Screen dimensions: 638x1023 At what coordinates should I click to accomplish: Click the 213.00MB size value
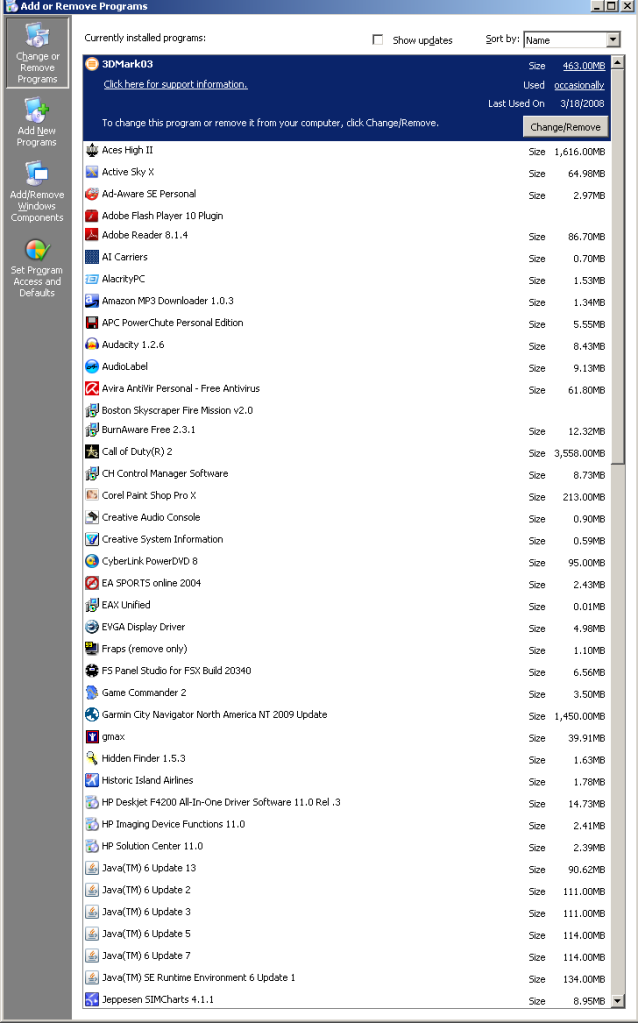point(584,497)
